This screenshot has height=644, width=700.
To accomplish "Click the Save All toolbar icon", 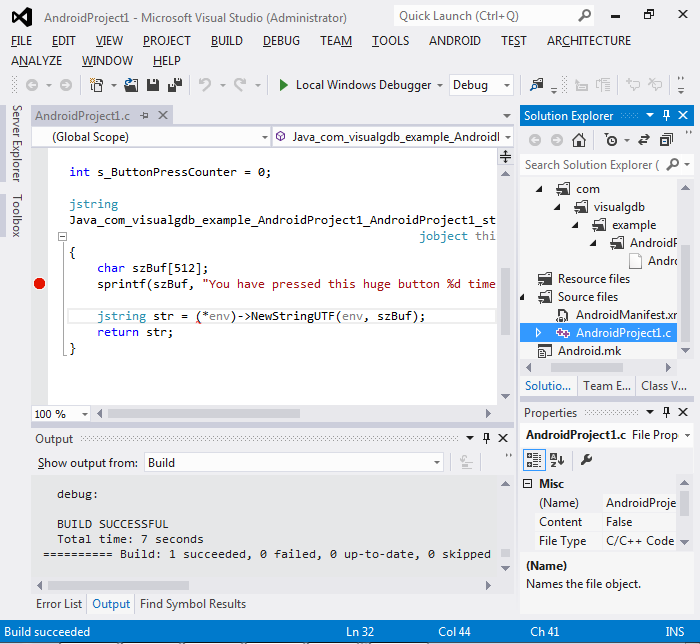I will 175,85.
